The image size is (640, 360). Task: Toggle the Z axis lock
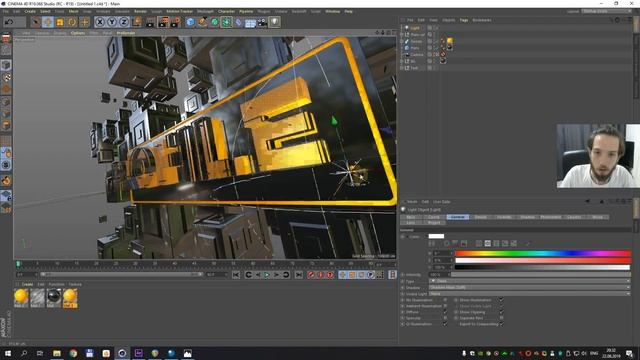tap(124, 22)
